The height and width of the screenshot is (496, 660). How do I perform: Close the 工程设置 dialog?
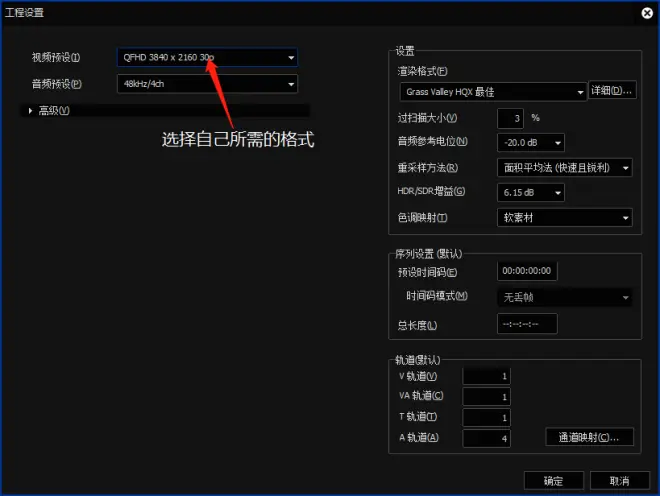(x=647, y=13)
